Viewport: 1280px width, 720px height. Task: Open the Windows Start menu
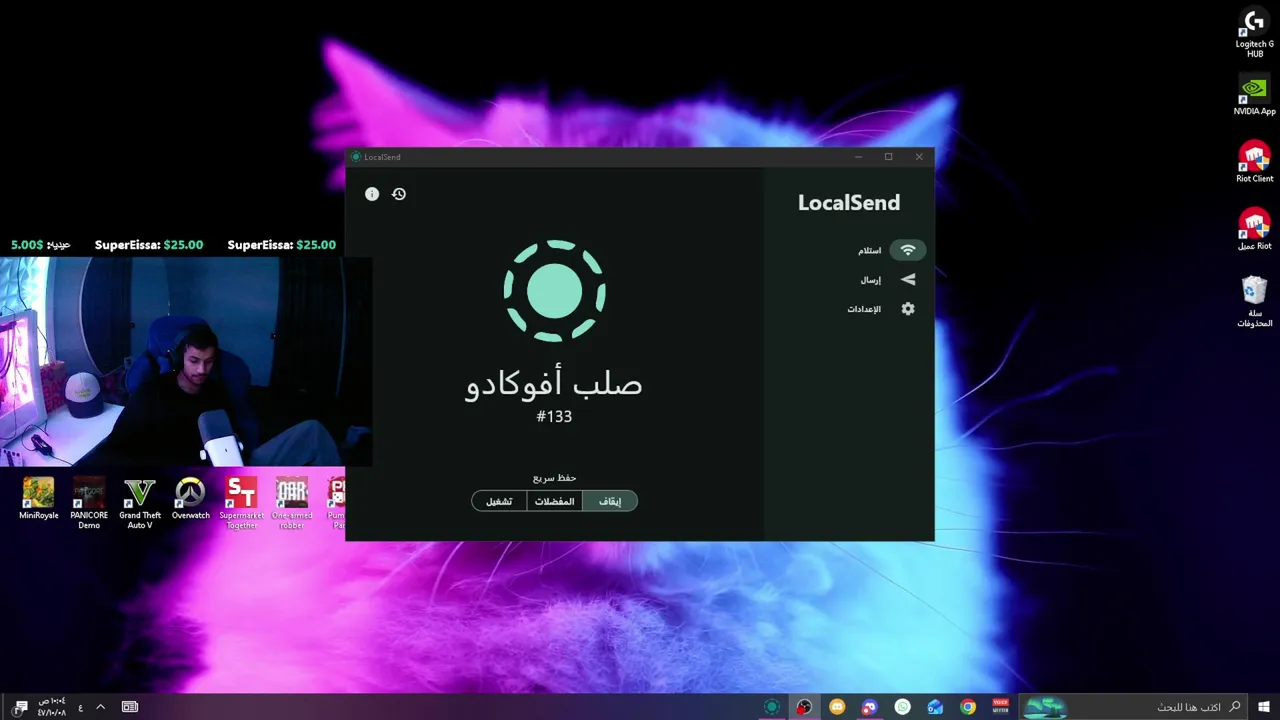pos(1264,707)
